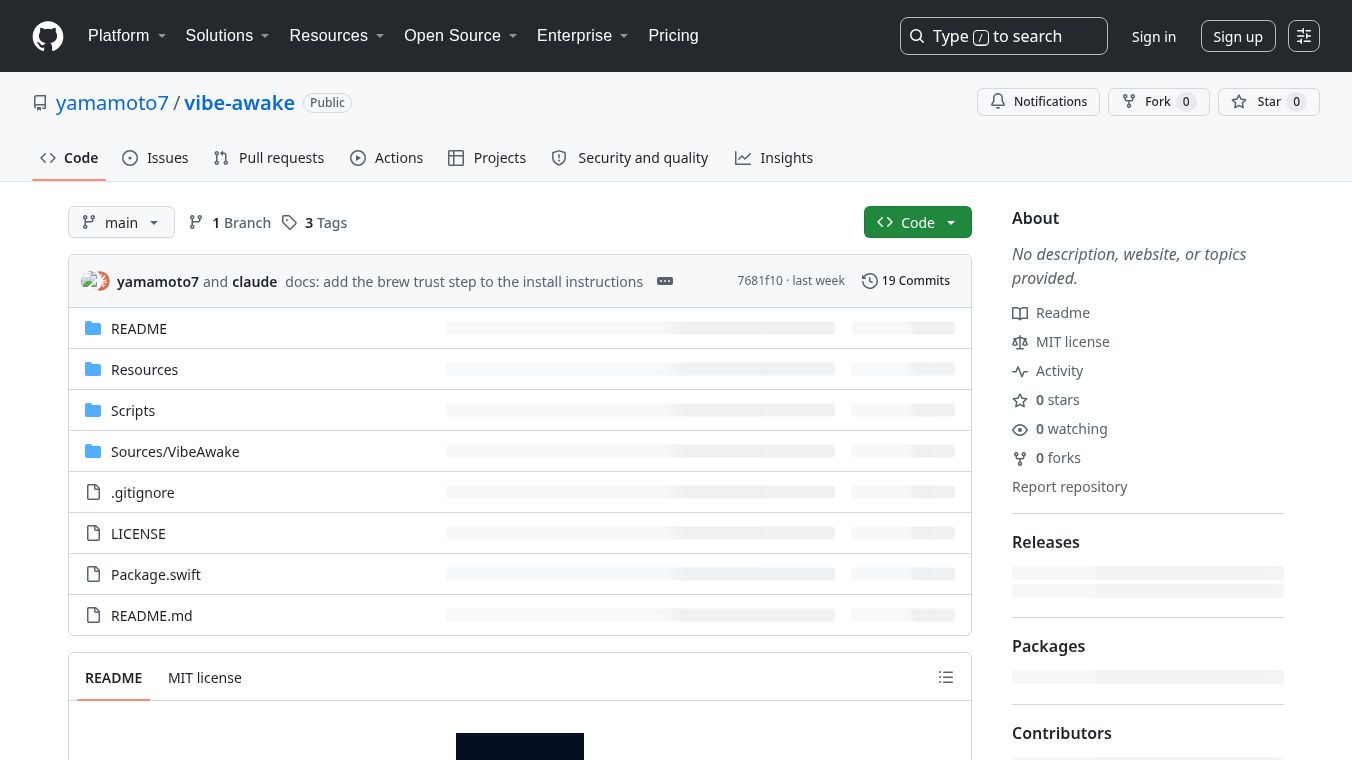
Task: Click the Notifications button
Action: coord(1038,102)
